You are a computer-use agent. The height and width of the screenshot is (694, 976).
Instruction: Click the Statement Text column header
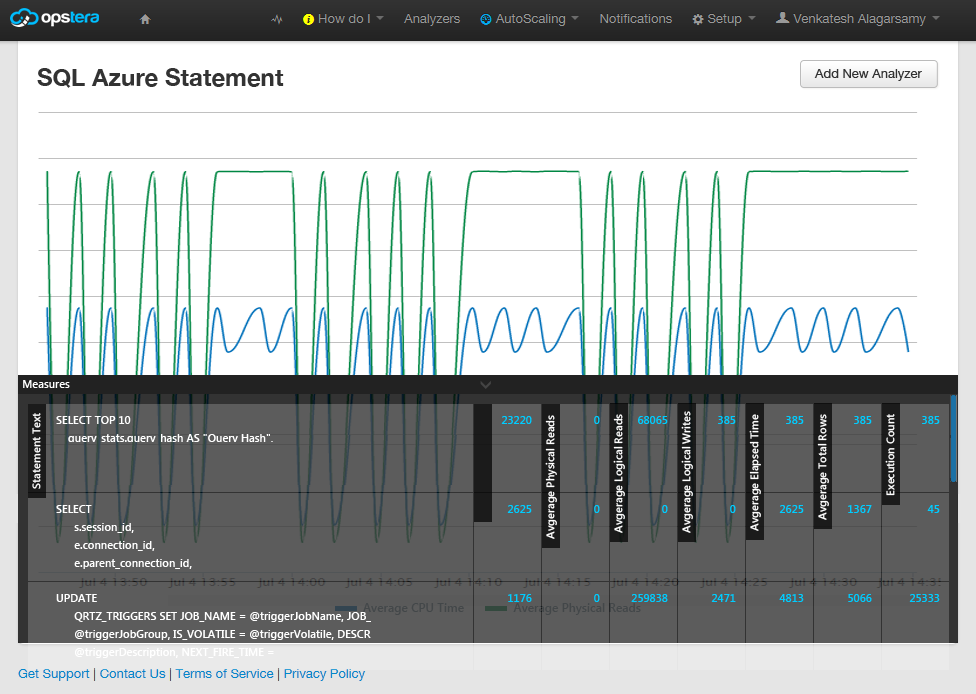(37, 451)
